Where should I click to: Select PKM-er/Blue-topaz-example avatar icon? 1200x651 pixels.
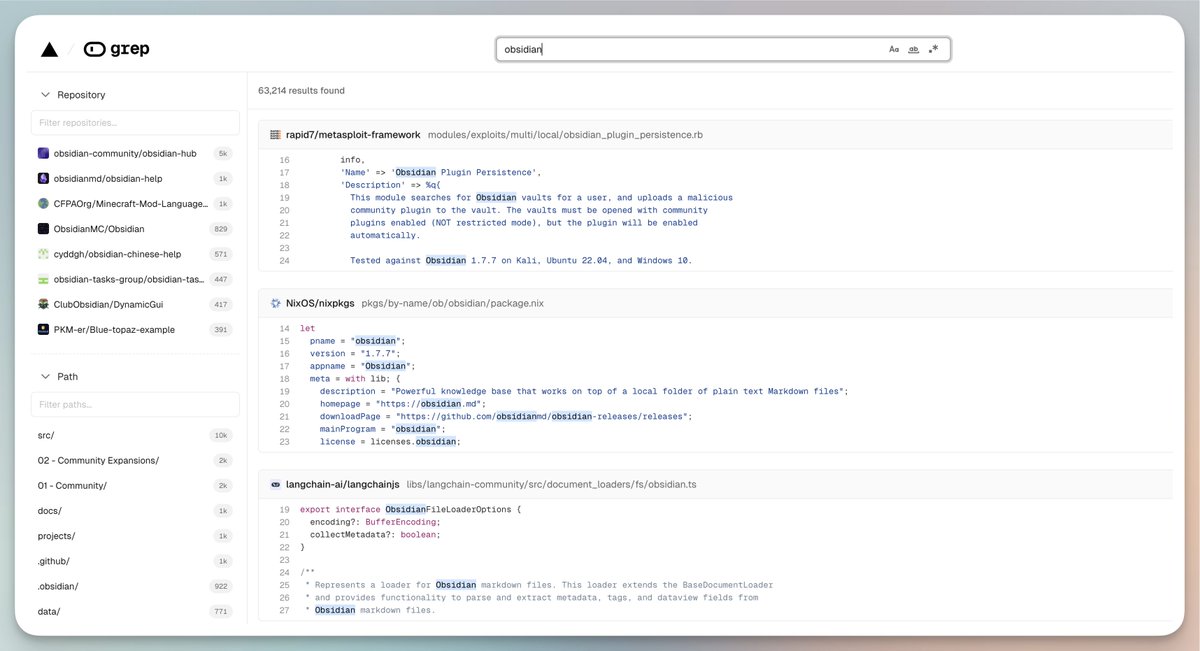[x=44, y=329]
